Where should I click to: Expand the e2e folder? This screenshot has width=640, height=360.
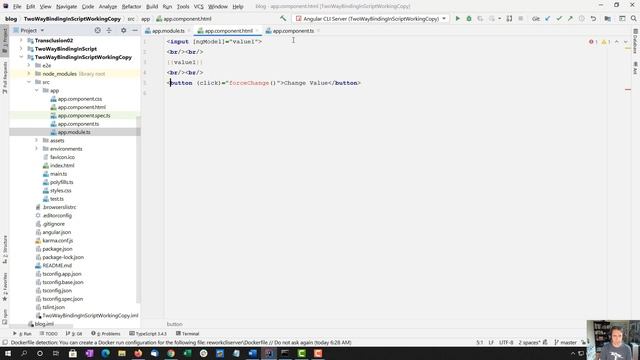pos(29,65)
